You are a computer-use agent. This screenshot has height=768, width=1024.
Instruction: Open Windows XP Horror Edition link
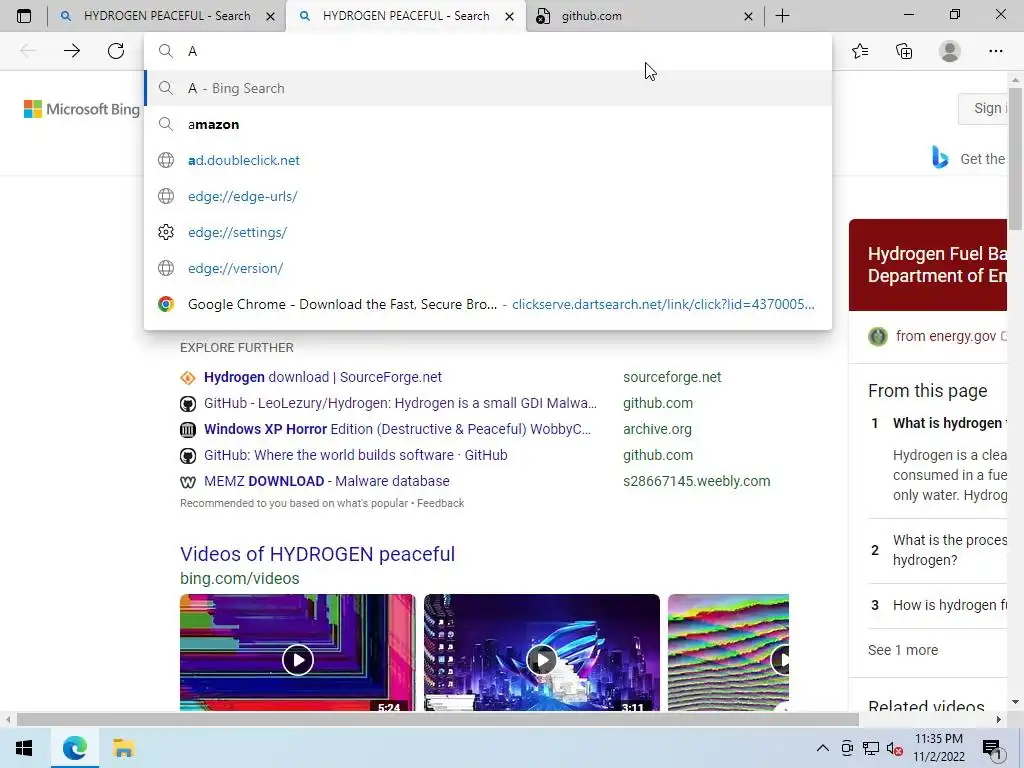click(397, 429)
